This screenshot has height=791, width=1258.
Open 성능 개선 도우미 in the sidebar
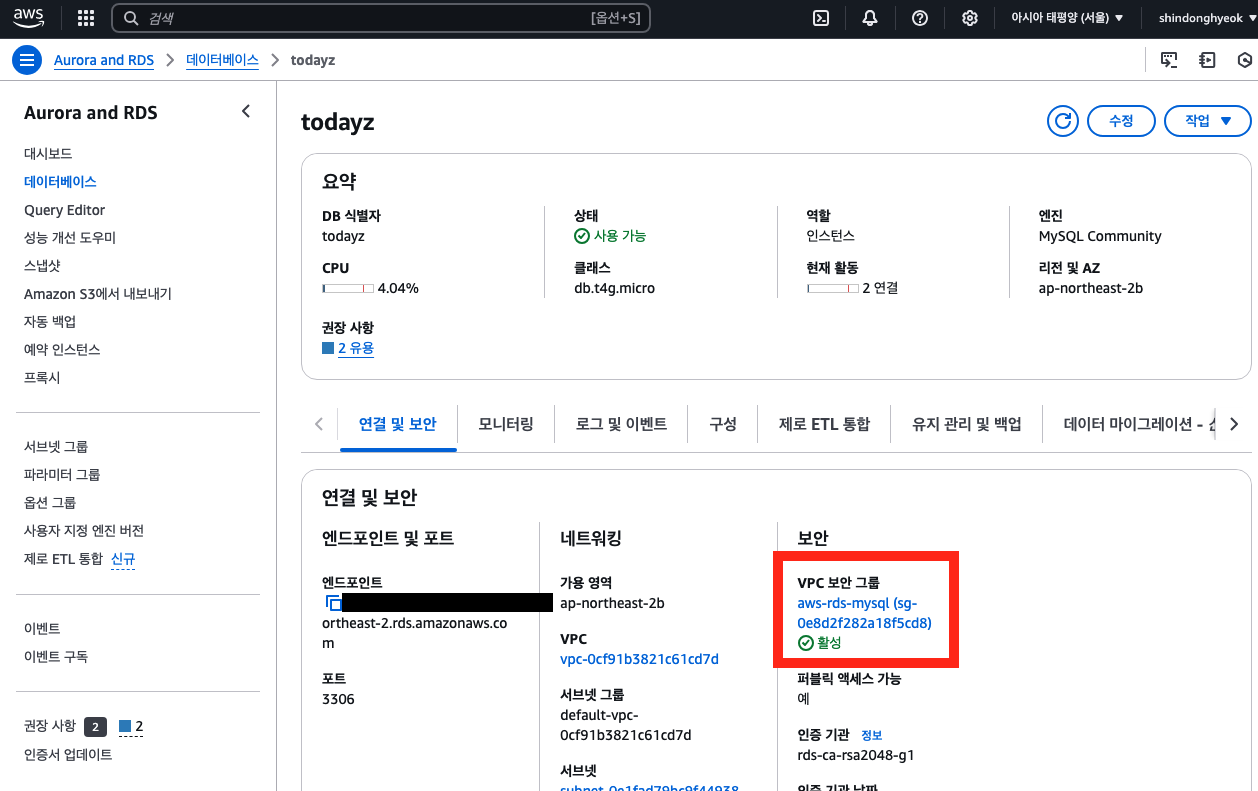click(70, 238)
